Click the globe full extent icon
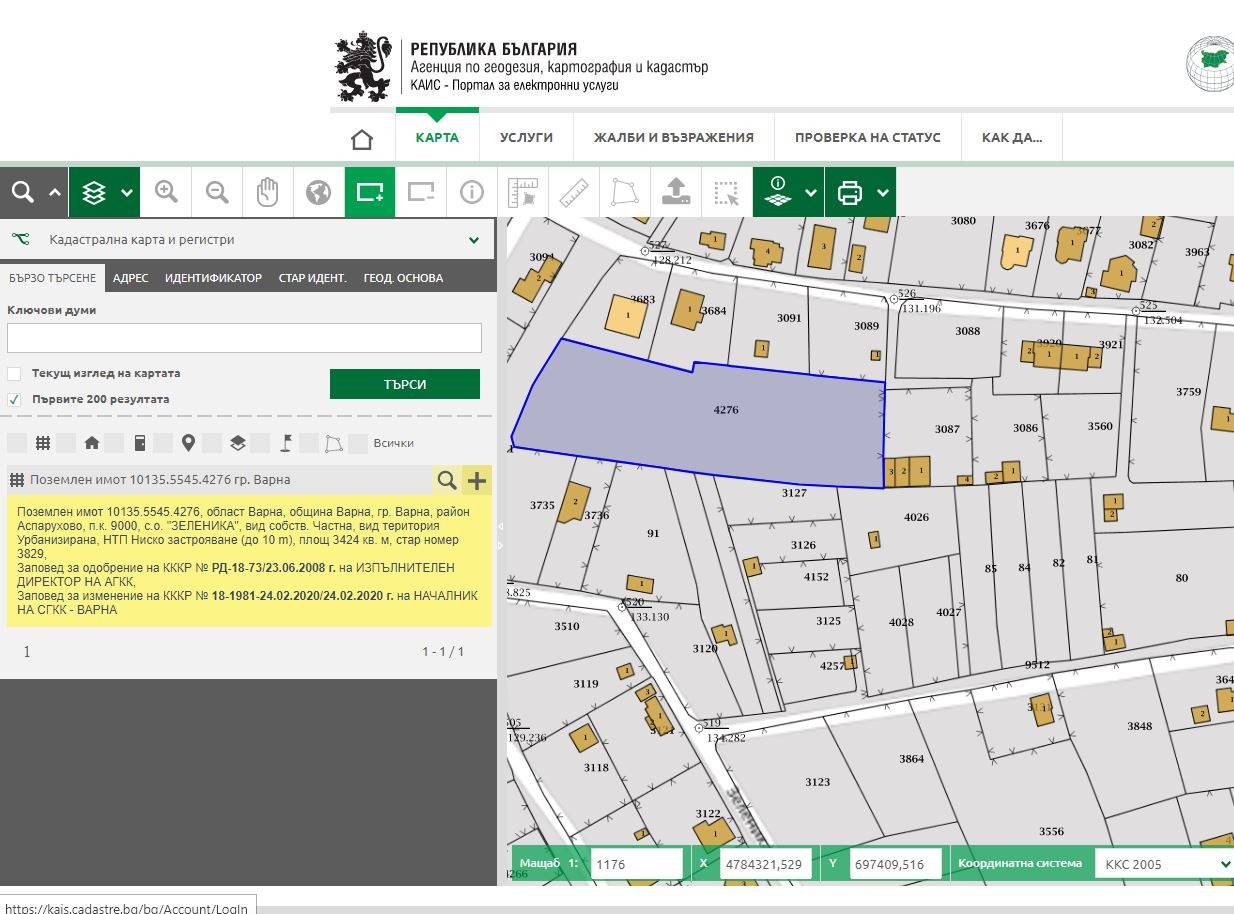Image resolution: width=1234 pixels, height=914 pixels. point(319,192)
